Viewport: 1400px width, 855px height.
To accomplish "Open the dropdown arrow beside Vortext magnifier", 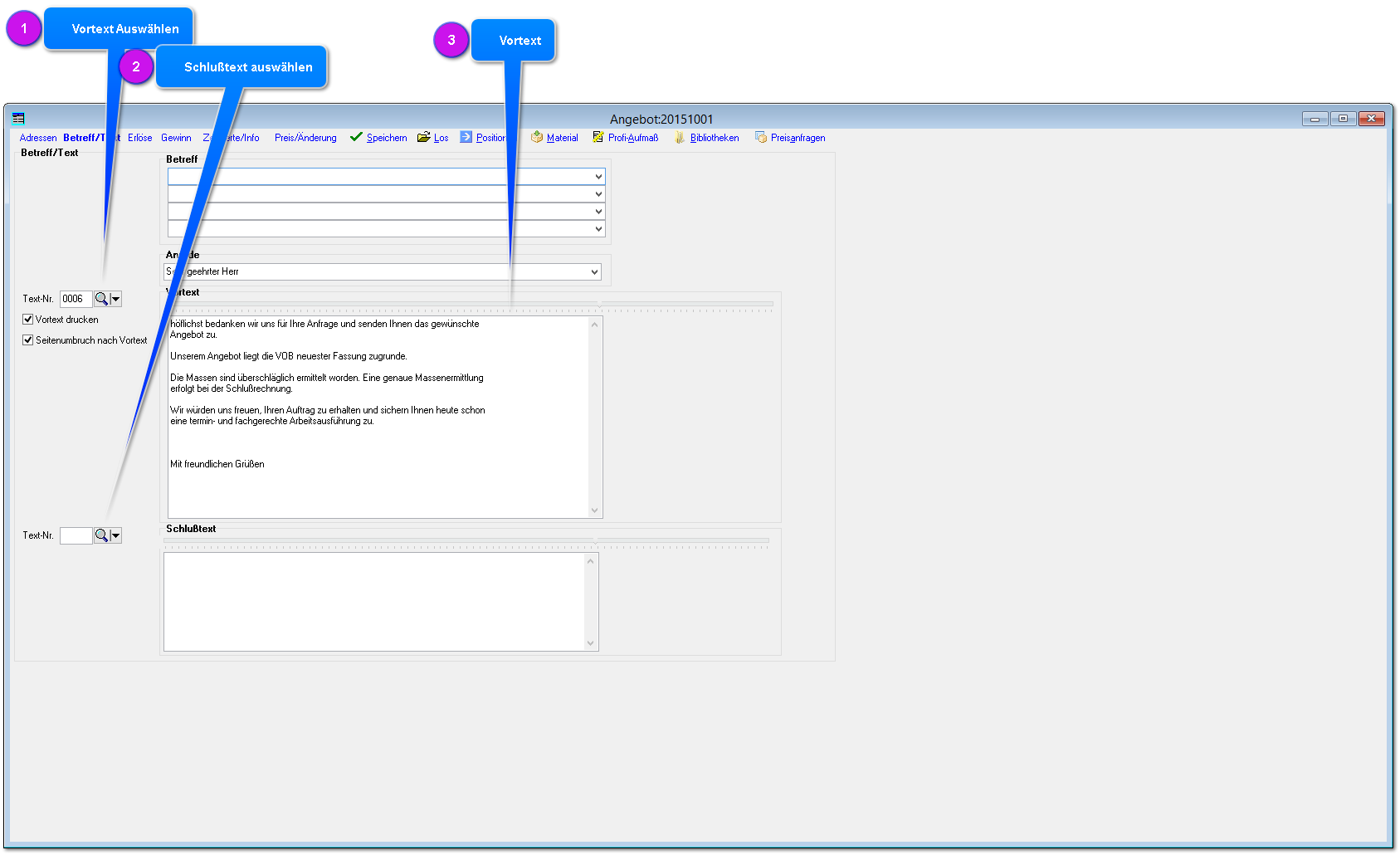I will click(116, 299).
